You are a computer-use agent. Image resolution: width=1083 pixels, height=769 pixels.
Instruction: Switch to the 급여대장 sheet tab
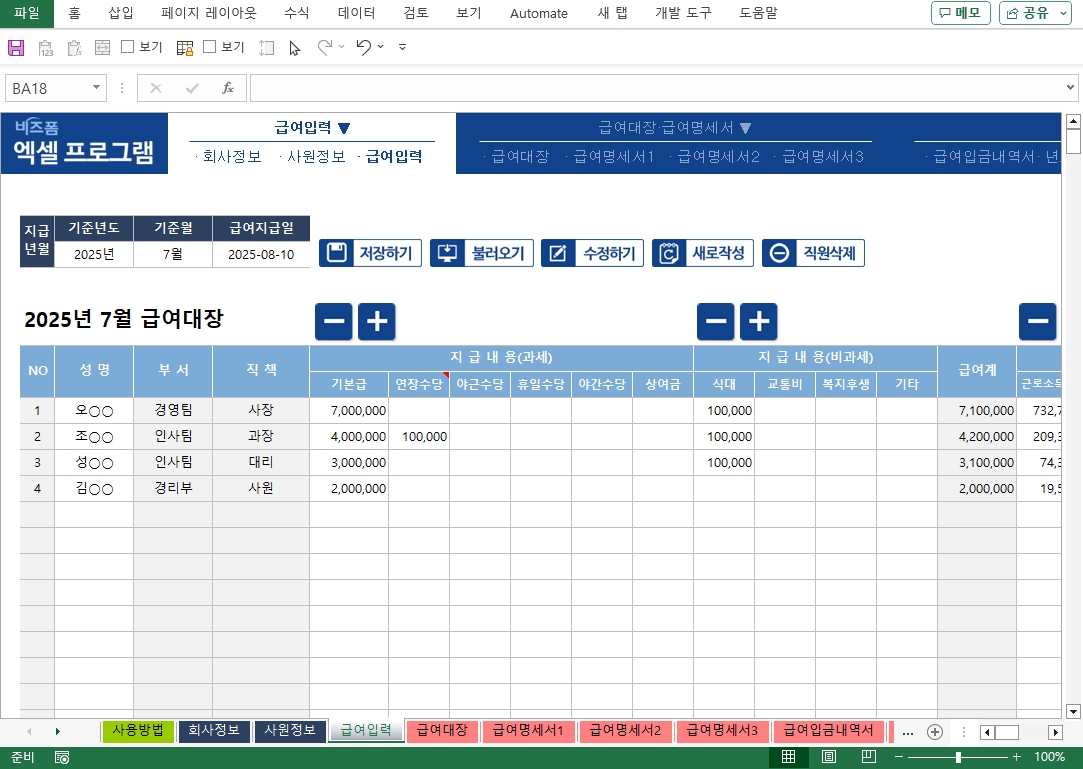[x=442, y=730]
